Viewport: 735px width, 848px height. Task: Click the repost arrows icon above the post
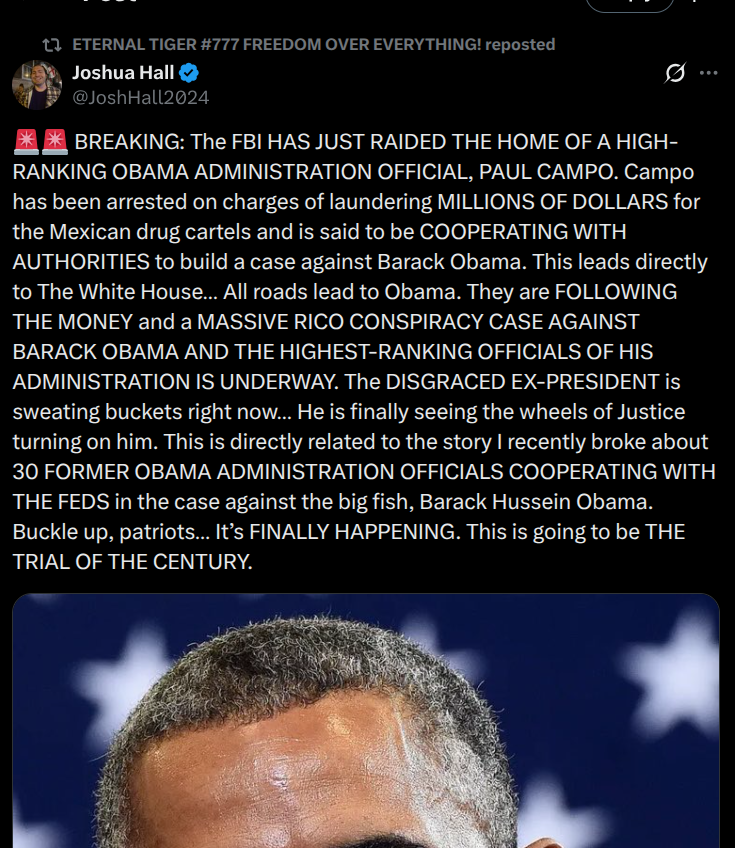pyautogui.click(x=51, y=45)
